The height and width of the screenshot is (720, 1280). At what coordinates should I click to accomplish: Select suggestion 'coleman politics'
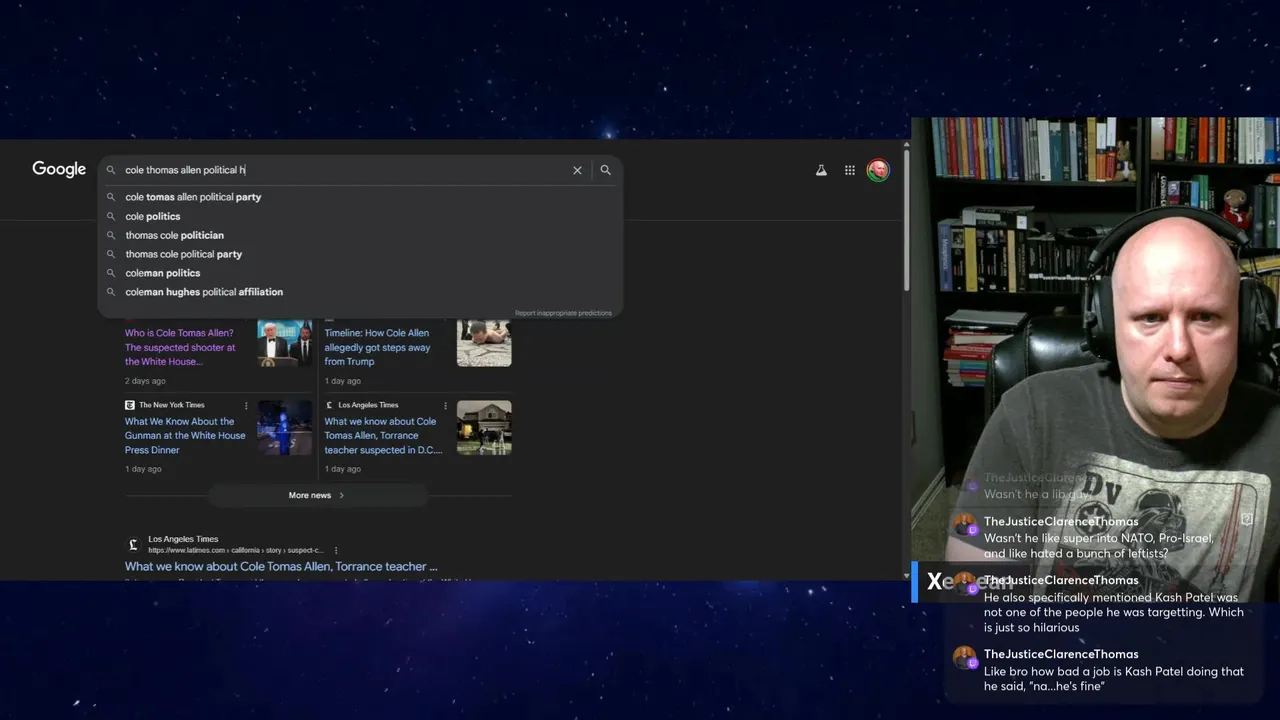162,273
